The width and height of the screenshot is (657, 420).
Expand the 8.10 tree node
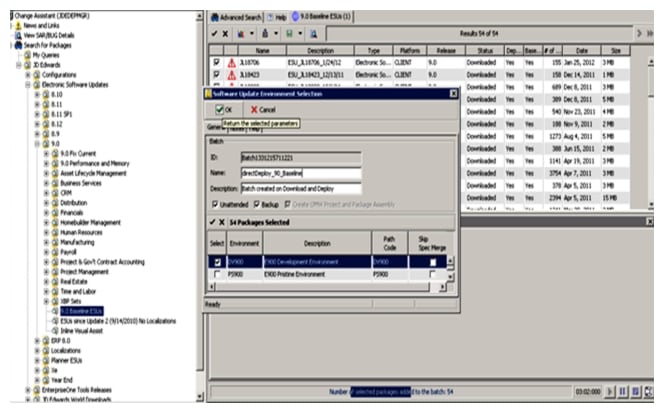[x=37, y=95]
